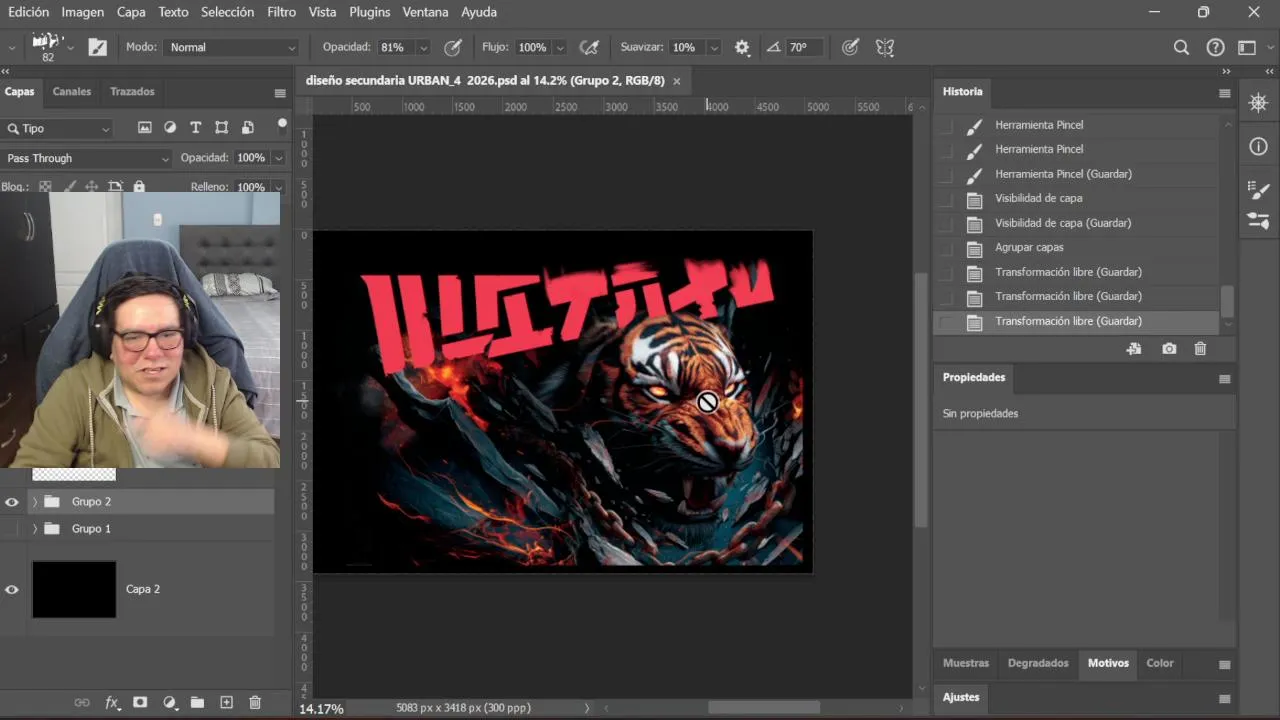Screen dimensions: 1280x720
Task: Click the History panel scrollbar thumb
Action: pos(1228,301)
